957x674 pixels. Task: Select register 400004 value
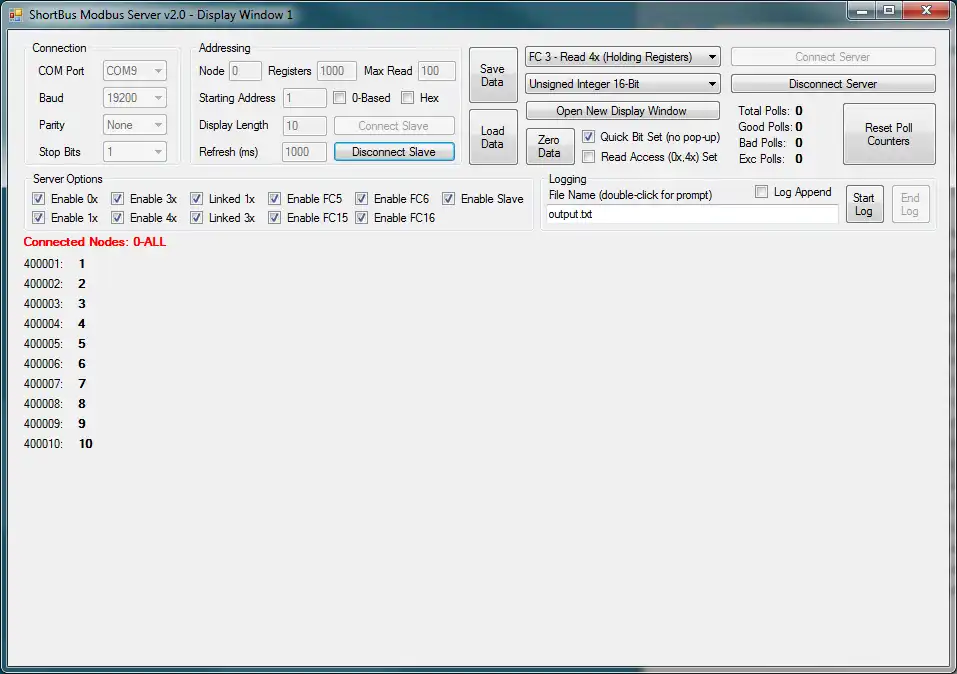click(82, 324)
